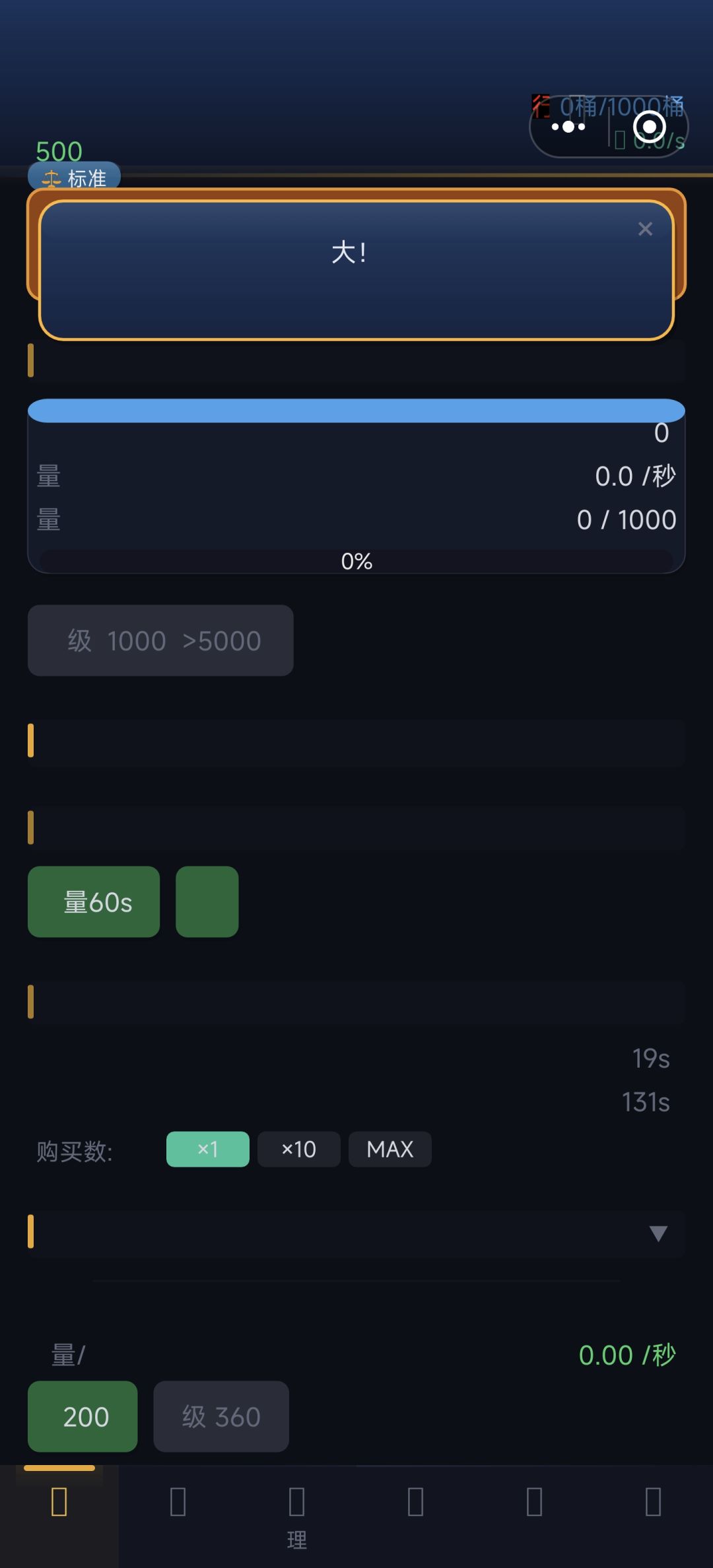
Task: Open the last bottom navigation icon
Action: (654, 1502)
